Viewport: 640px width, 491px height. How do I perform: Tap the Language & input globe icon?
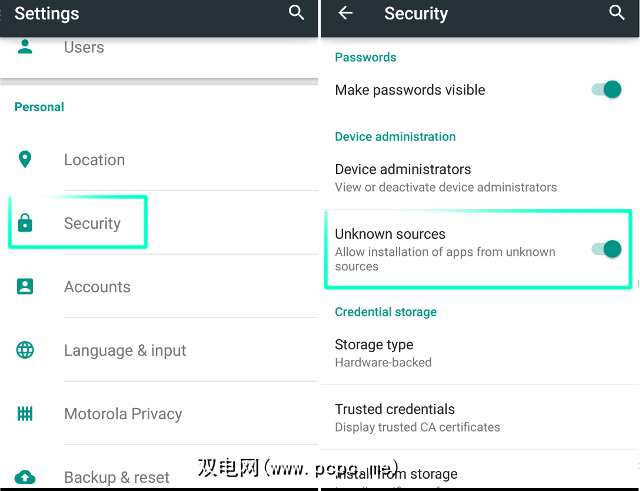pyautogui.click(x=25, y=351)
